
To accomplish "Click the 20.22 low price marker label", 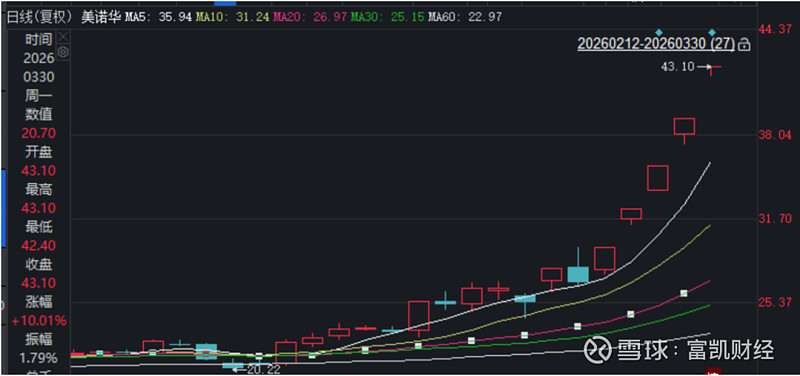I will coord(263,369).
